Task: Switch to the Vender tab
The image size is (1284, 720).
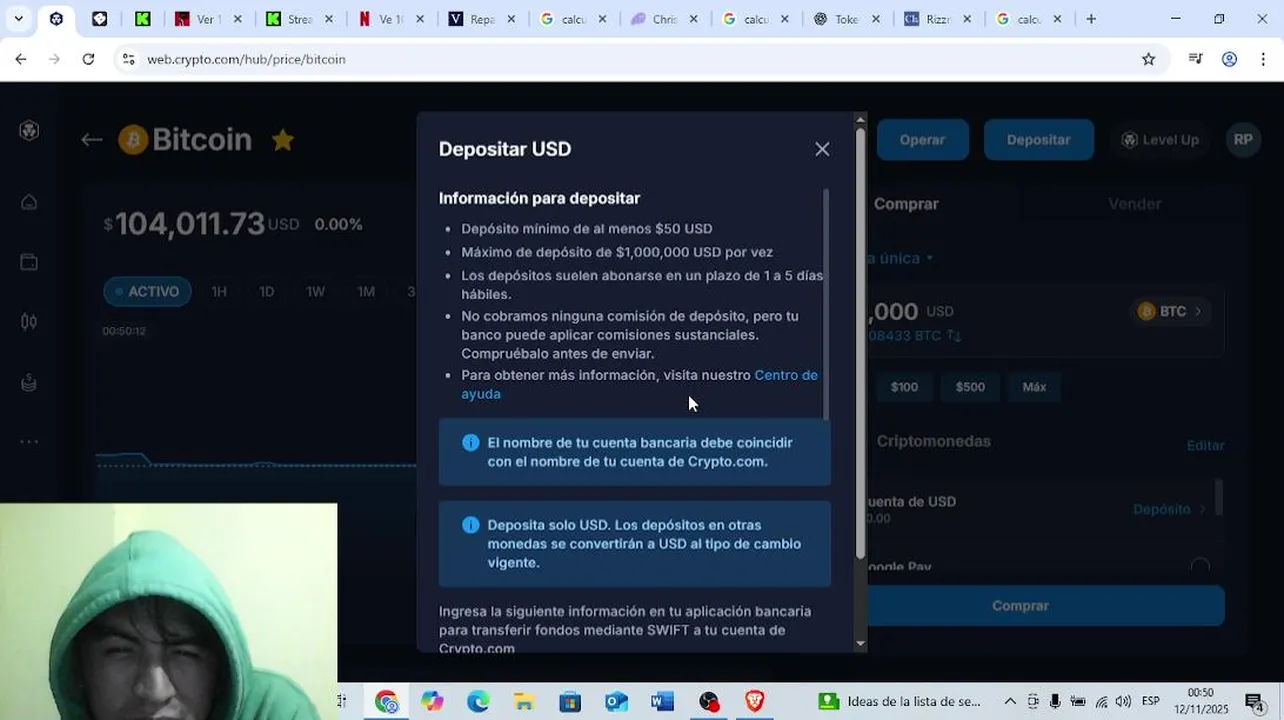Action: 1134,204
